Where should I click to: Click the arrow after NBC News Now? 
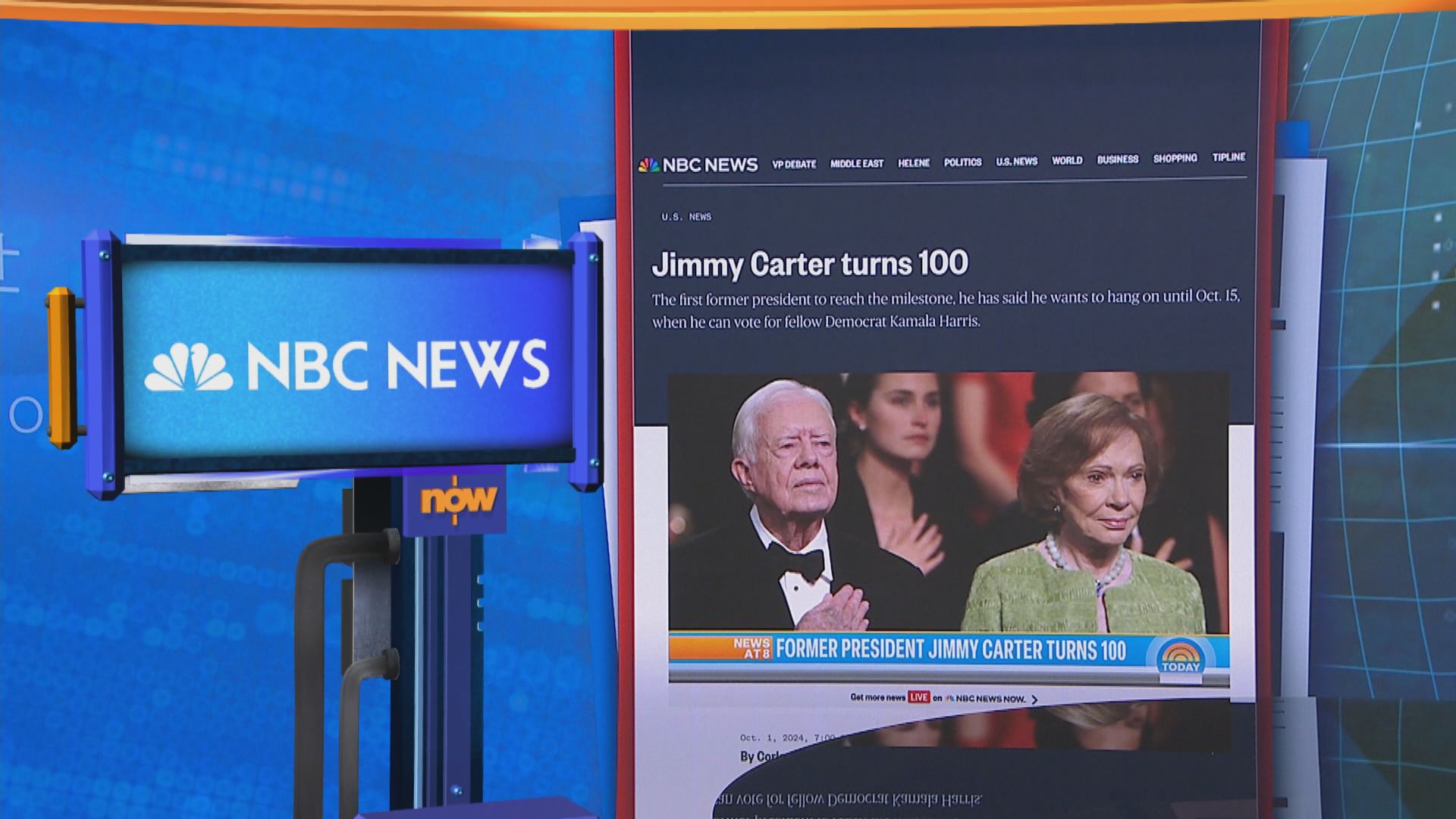click(x=1034, y=699)
